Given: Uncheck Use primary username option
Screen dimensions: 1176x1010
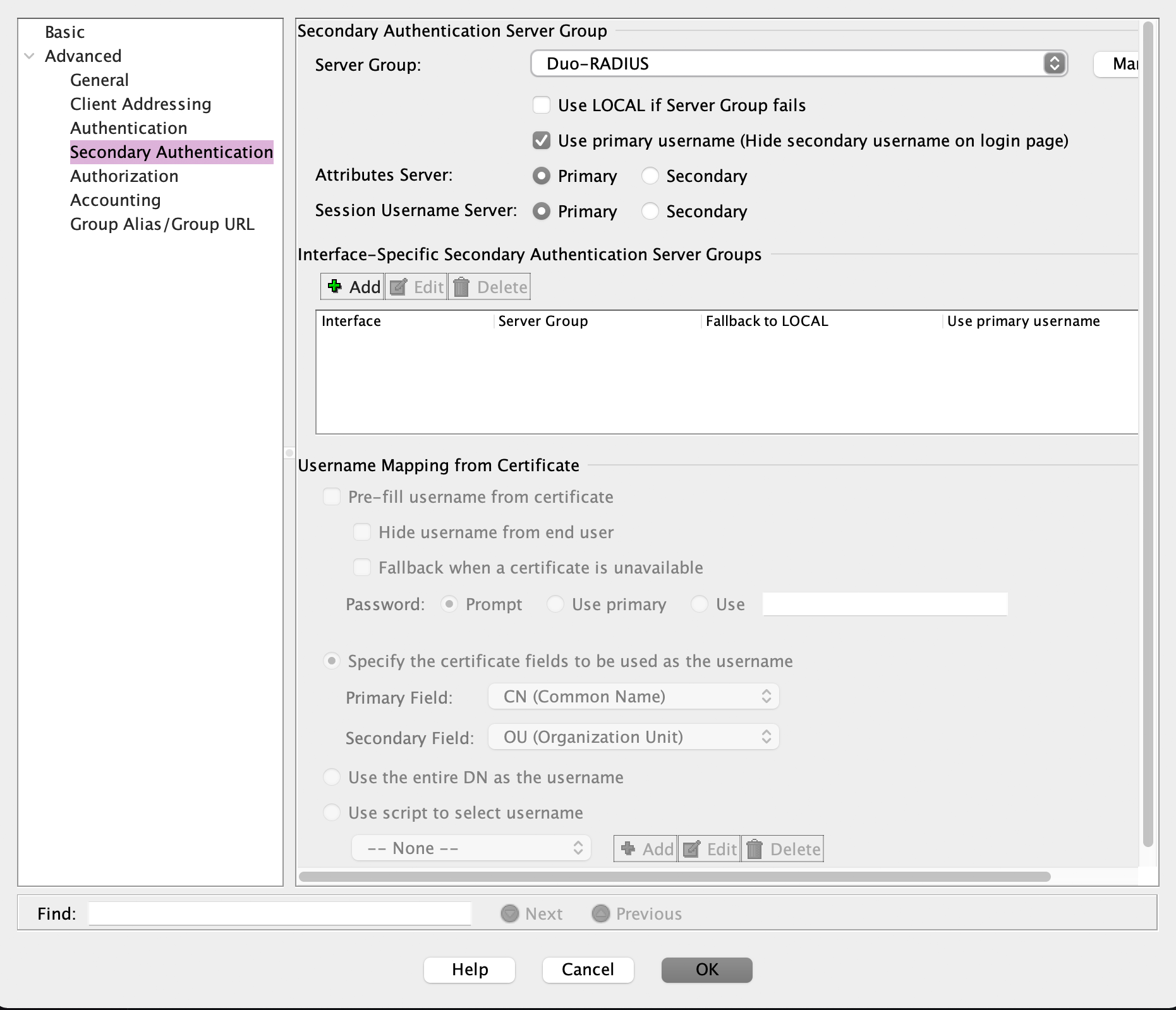Looking at the screenshot, I should pyautogui.click(x=542, y=140).
